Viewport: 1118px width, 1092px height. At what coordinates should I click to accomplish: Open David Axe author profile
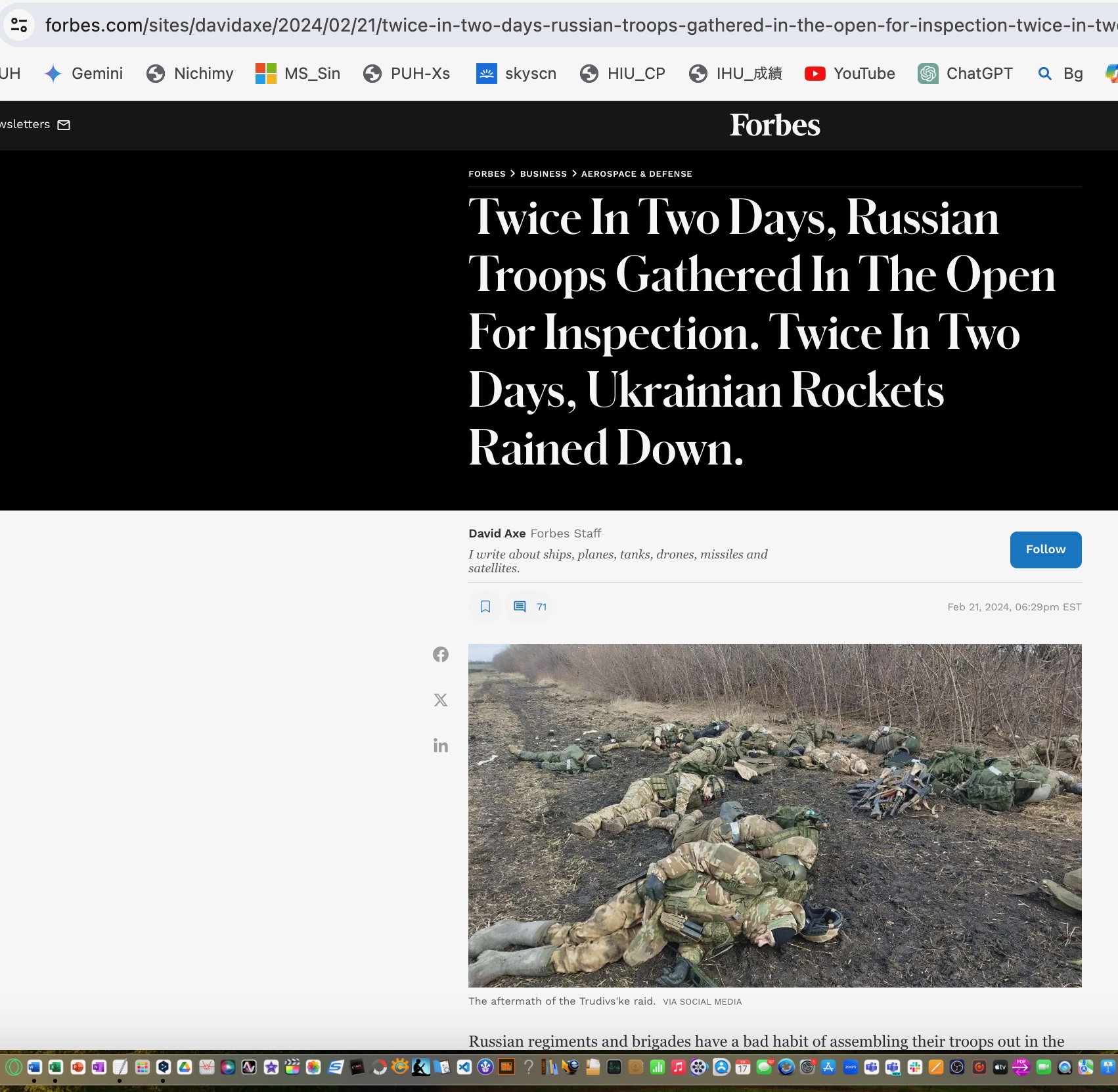497,534
